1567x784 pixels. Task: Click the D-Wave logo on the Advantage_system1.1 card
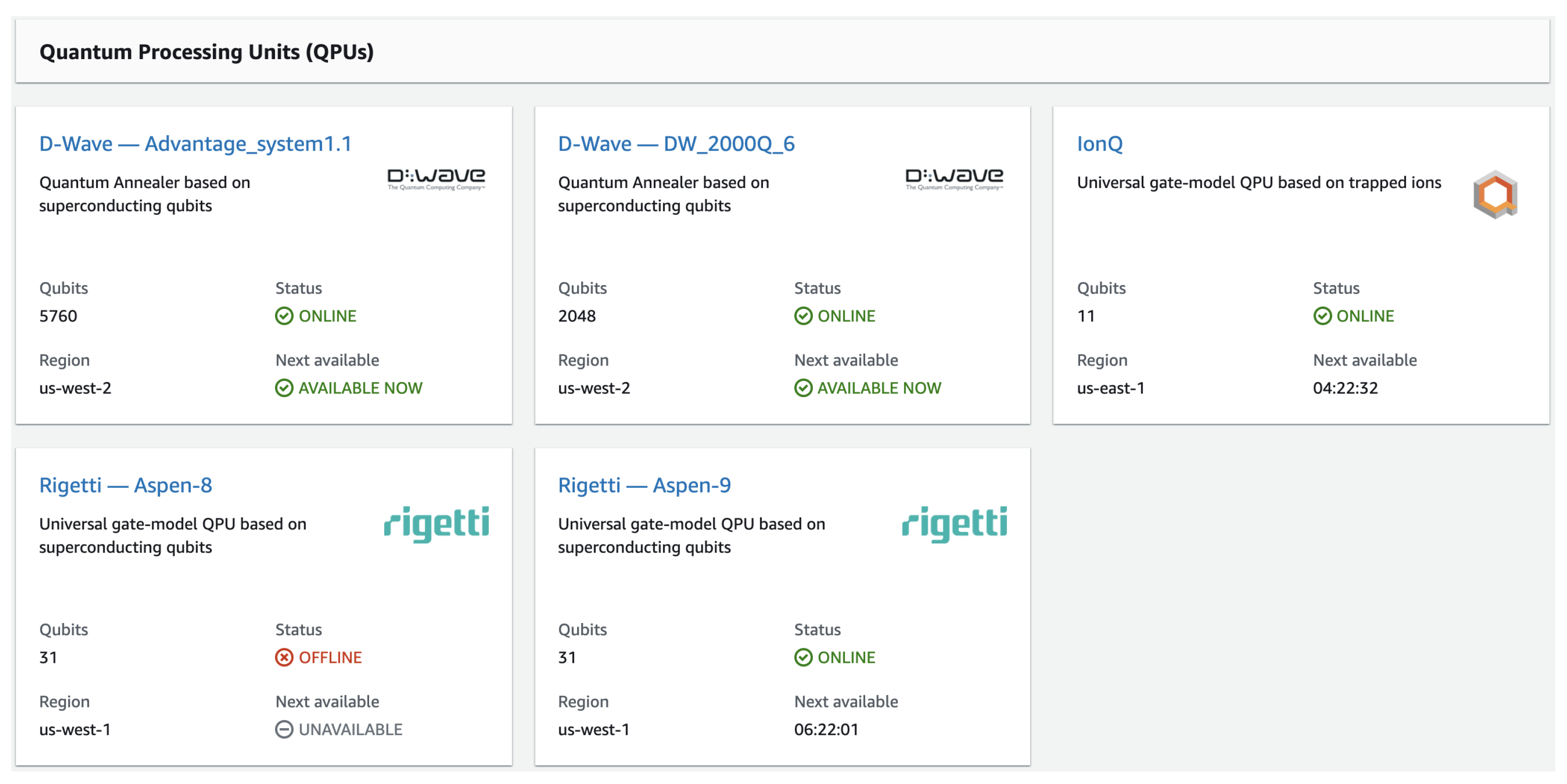436,178
